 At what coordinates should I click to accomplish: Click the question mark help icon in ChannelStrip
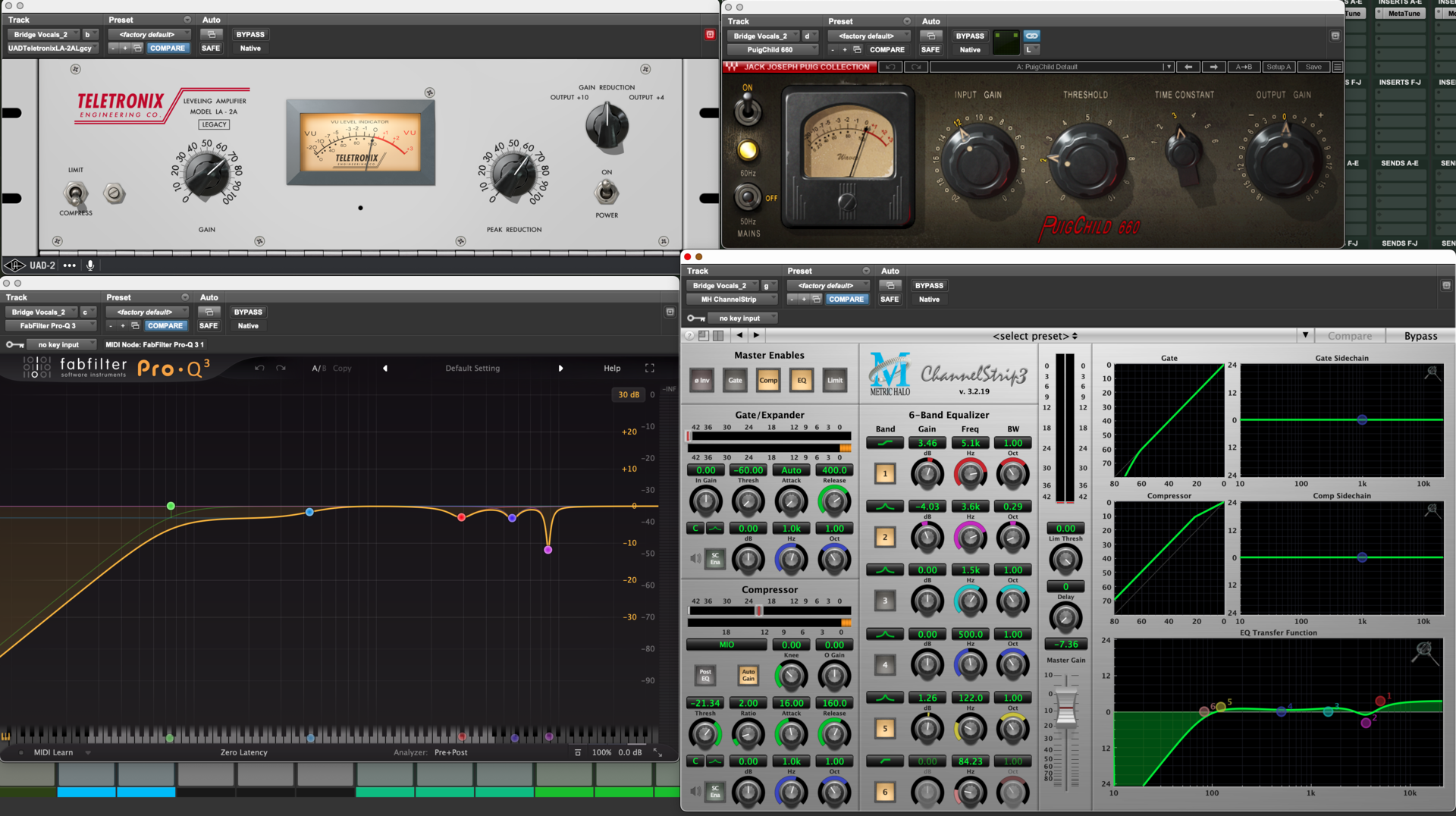click(x=689, y=335)
